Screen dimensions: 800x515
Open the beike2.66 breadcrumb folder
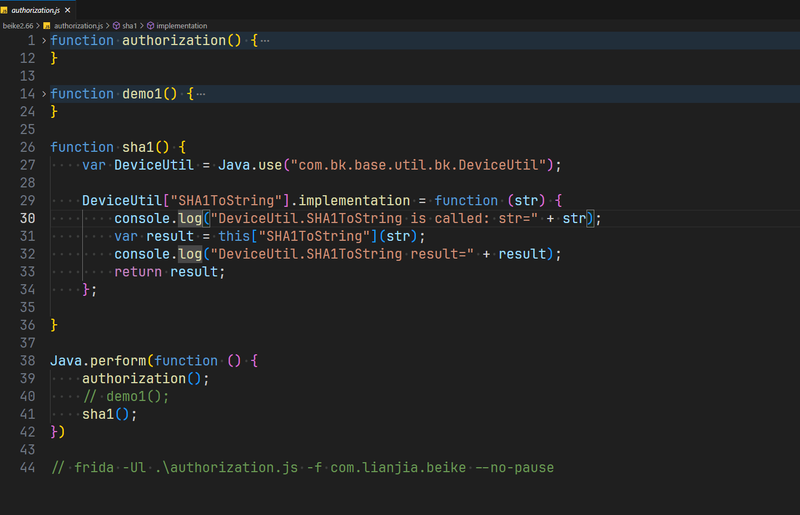(18, 26)
